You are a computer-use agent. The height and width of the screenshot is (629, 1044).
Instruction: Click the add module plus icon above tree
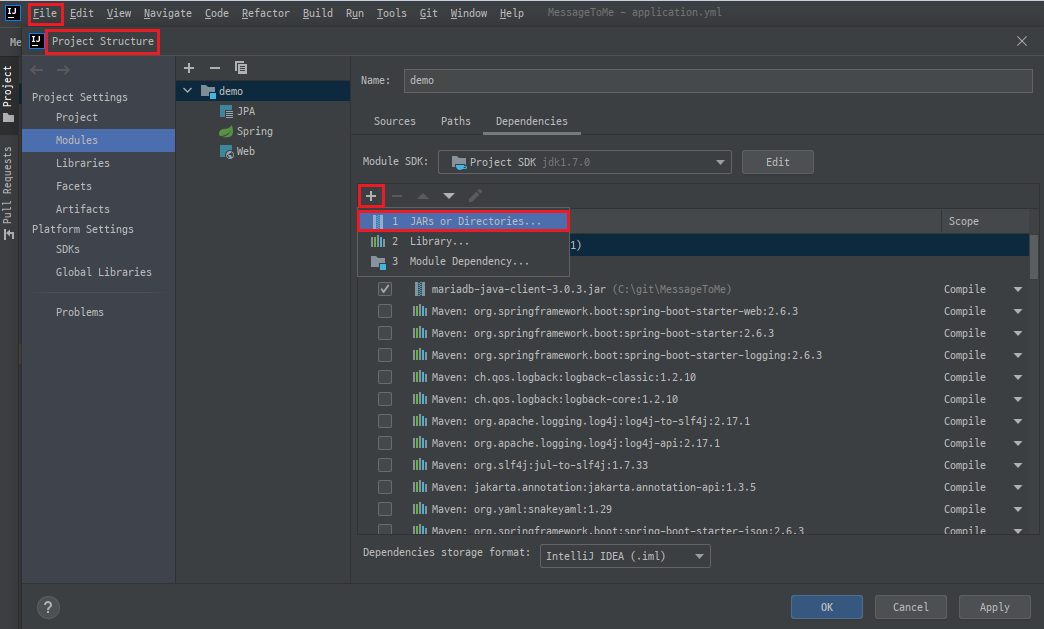(189, 67)
